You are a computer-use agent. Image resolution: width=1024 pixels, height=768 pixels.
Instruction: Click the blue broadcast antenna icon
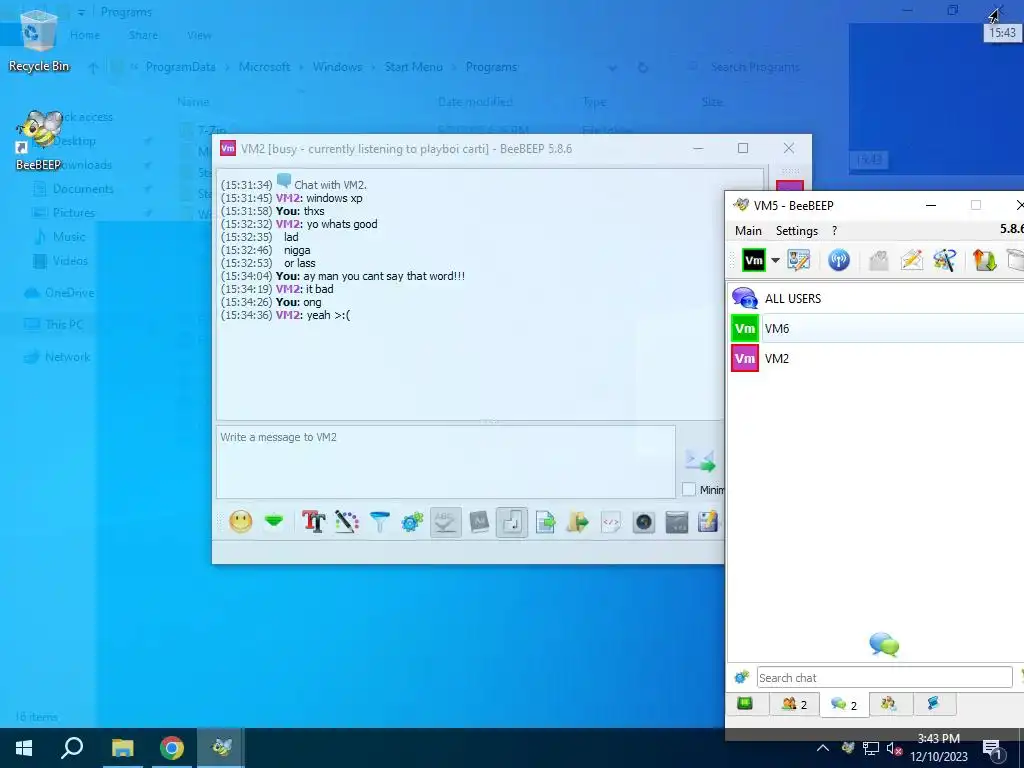(839, 261)
